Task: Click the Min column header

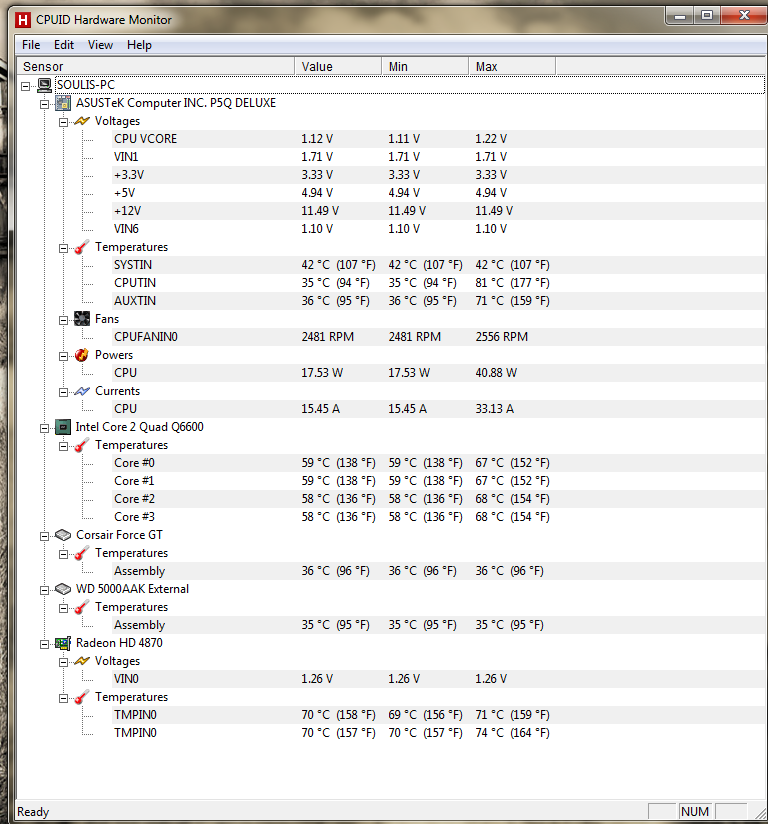Action: [x=425, y=67]
